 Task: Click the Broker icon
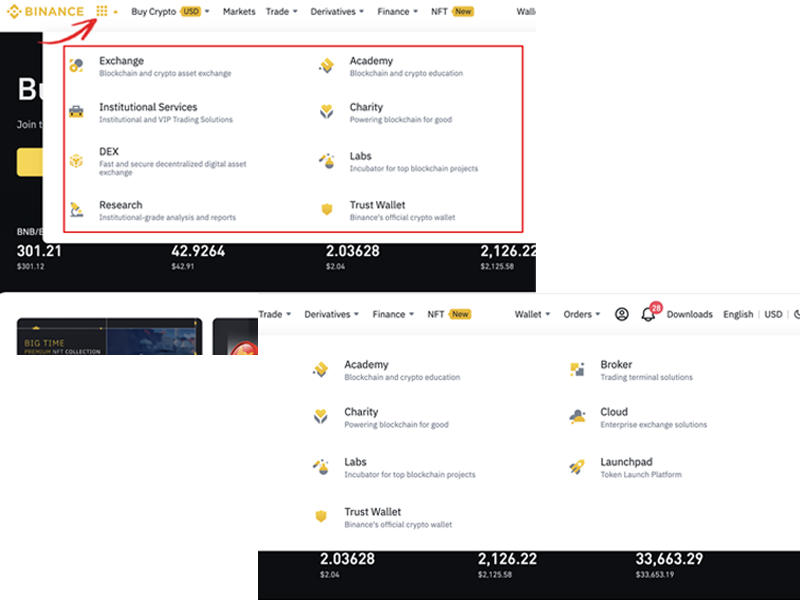click(x=577, y=369)
